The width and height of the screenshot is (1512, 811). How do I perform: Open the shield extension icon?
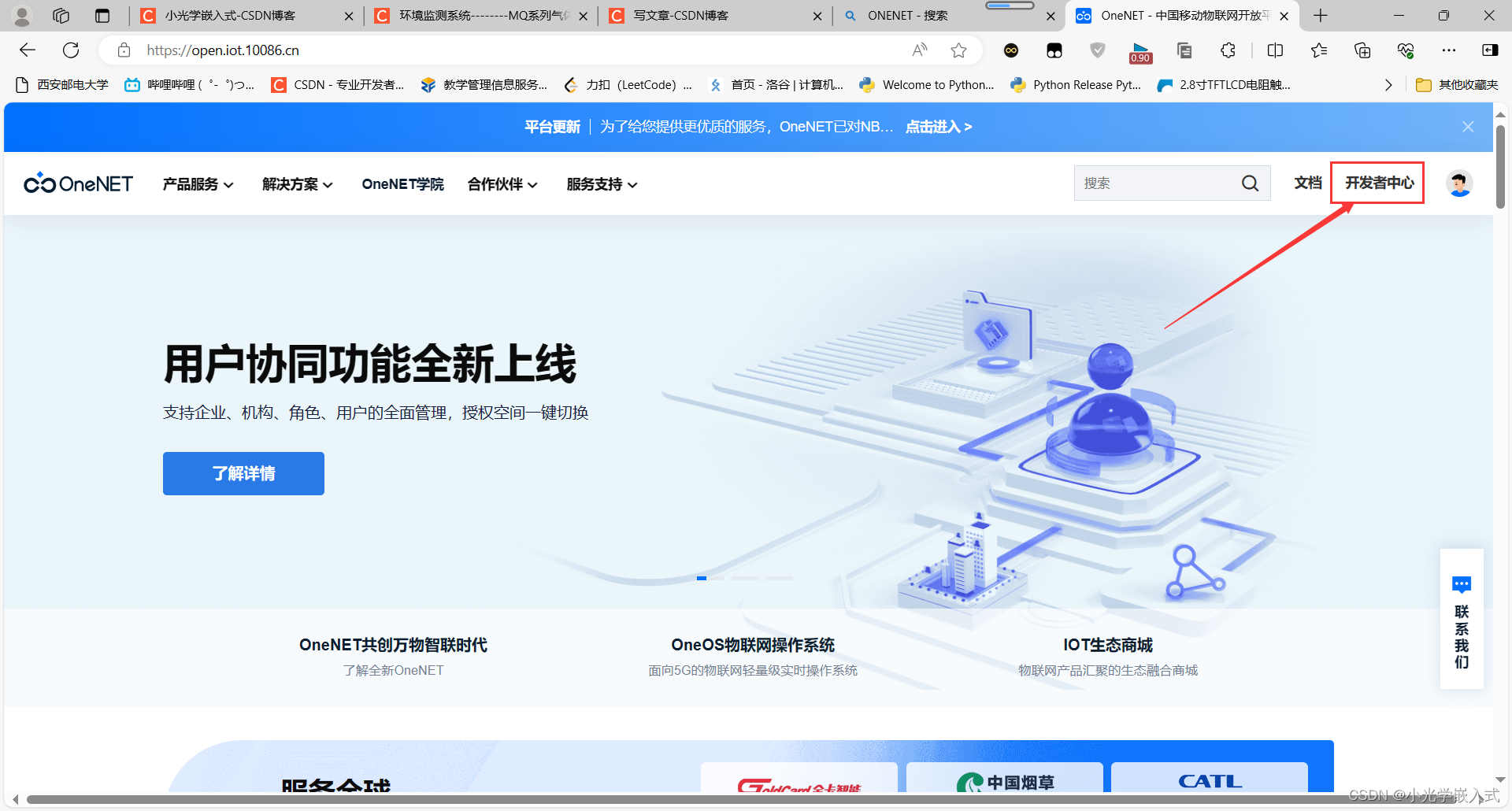(x=1098, y=50)
